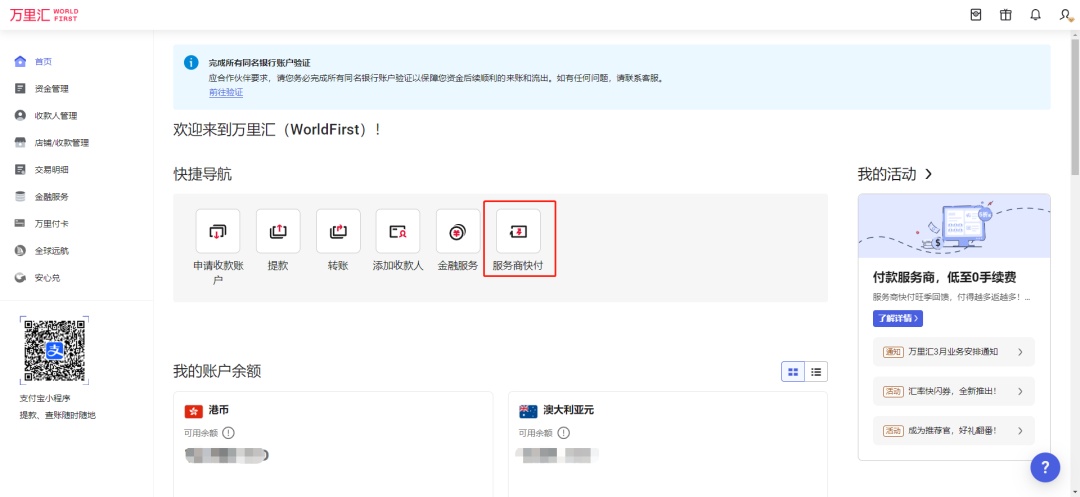The image size is (1080, 497).
Task: Open the messages inbox icon in header
Action: [x=975, y=15]
